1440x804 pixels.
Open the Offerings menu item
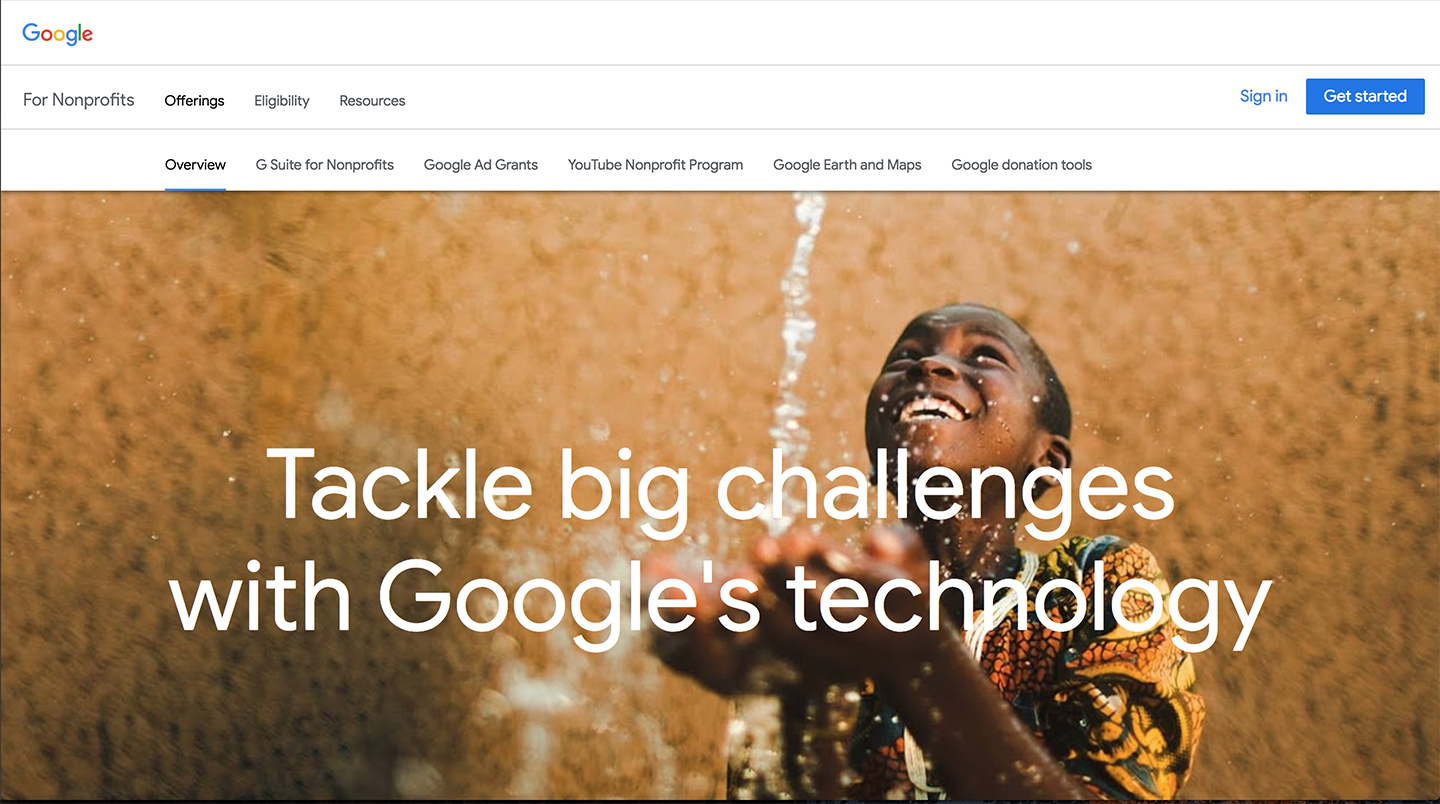(194, 101)
